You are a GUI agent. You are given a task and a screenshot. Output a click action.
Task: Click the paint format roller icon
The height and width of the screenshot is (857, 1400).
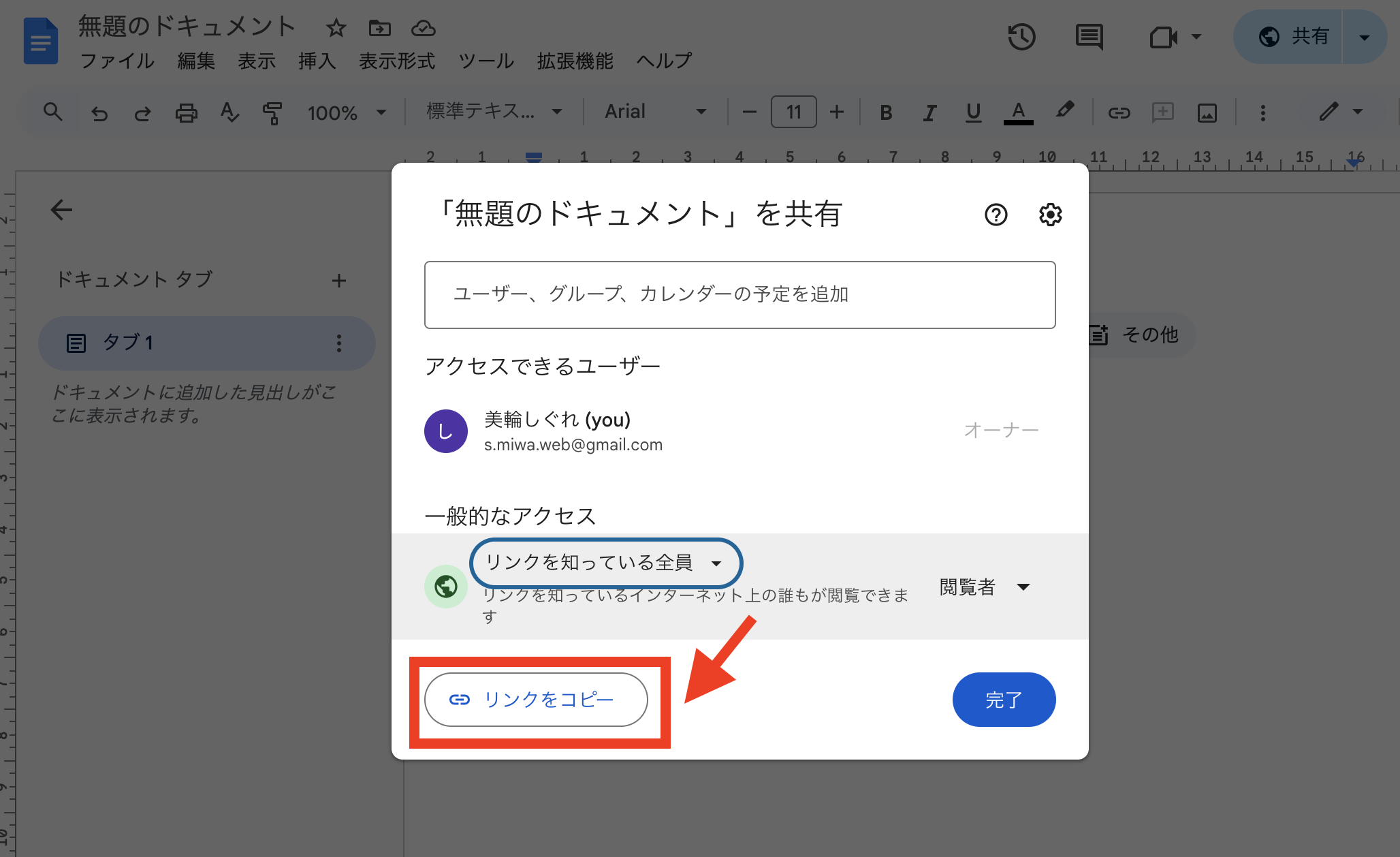[272, 112]
